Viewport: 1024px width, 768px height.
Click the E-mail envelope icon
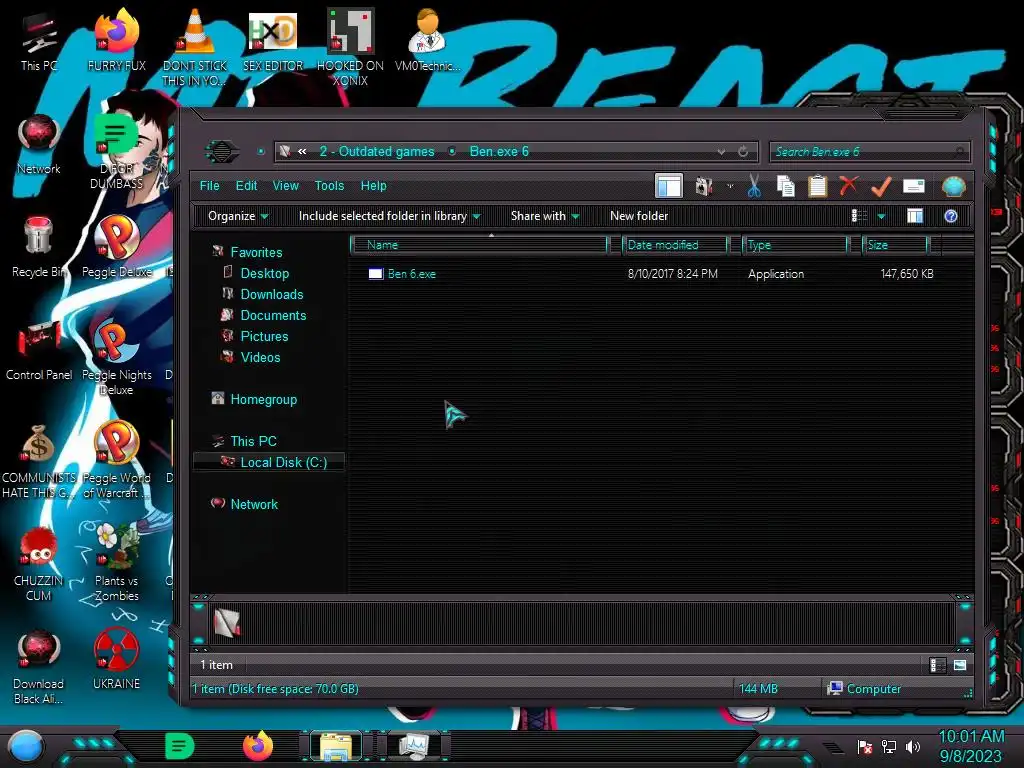[x=914, y=187]
